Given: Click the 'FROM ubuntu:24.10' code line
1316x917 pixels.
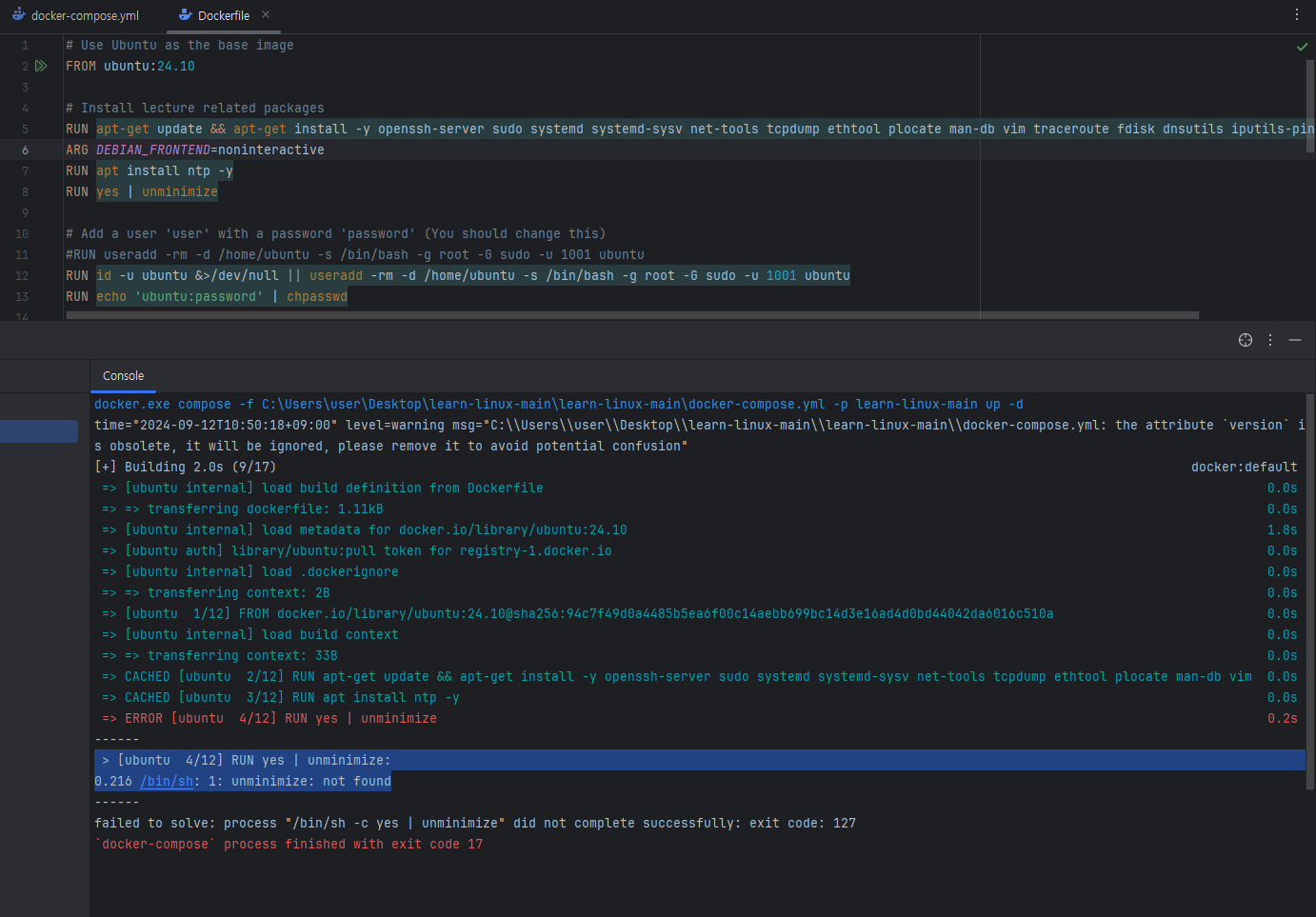Looking at the screenshot, I should pos(130,66).
